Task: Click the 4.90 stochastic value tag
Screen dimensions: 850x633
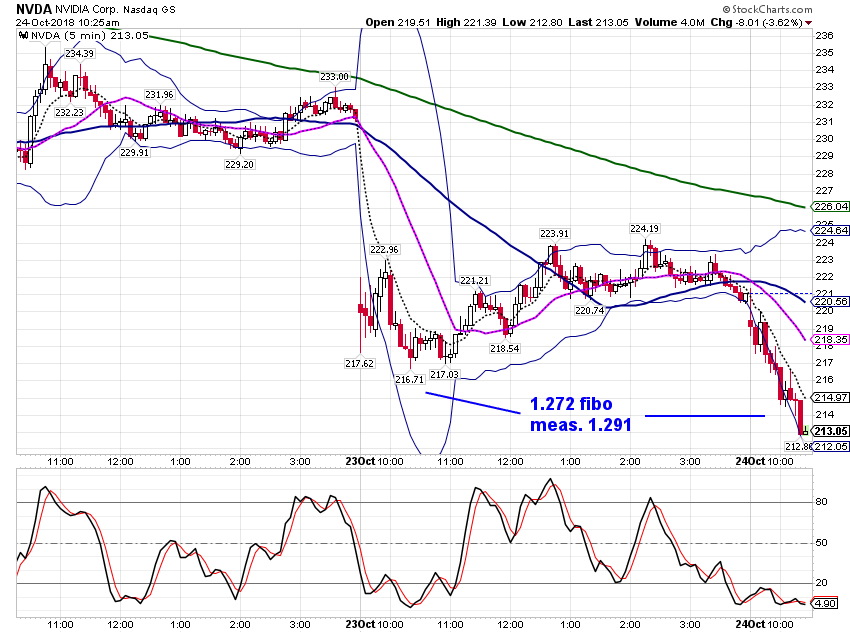Action: pyautogui.click(x=824, y=603)
